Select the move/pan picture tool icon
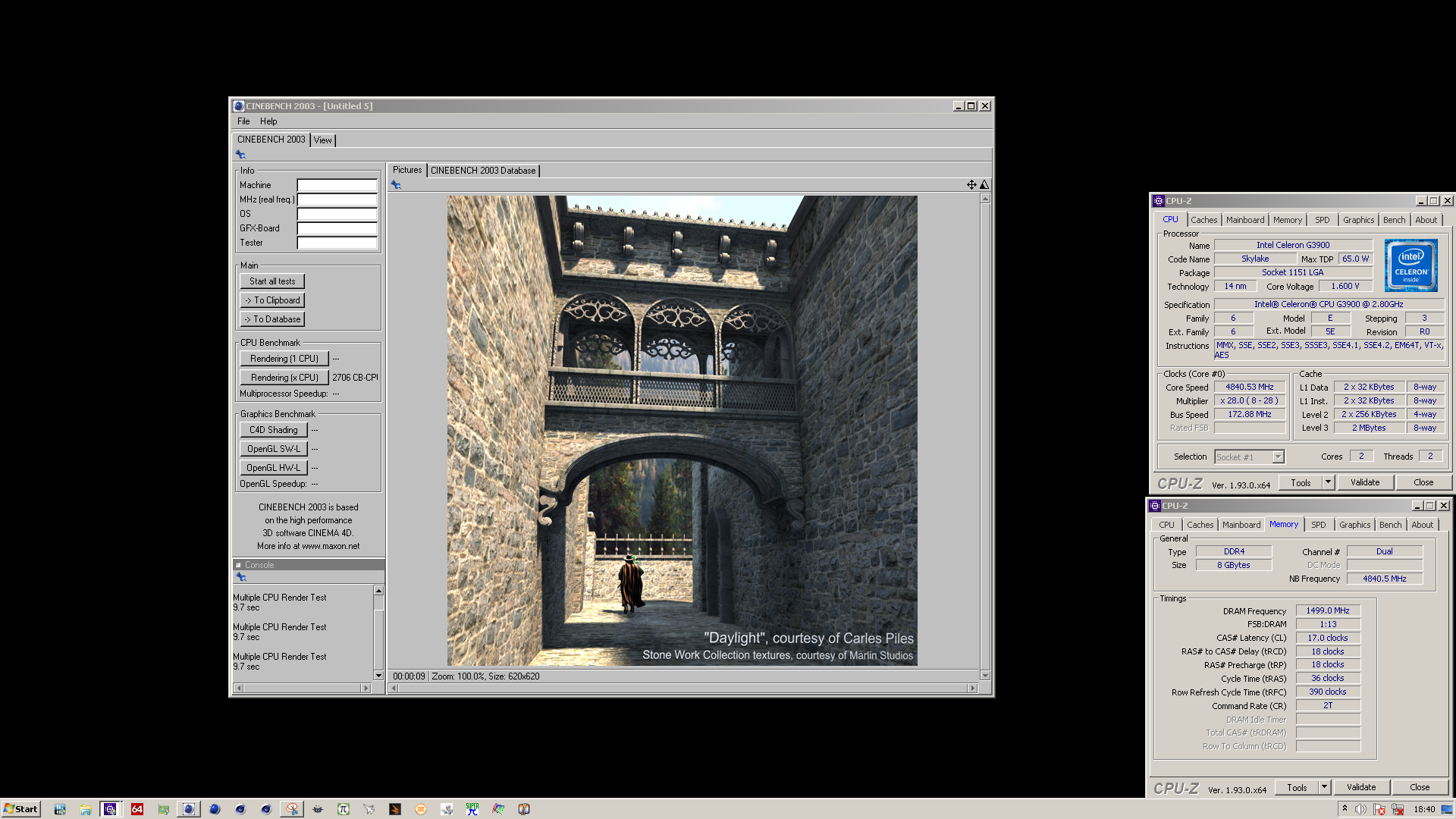 click(x=971, y=185)
